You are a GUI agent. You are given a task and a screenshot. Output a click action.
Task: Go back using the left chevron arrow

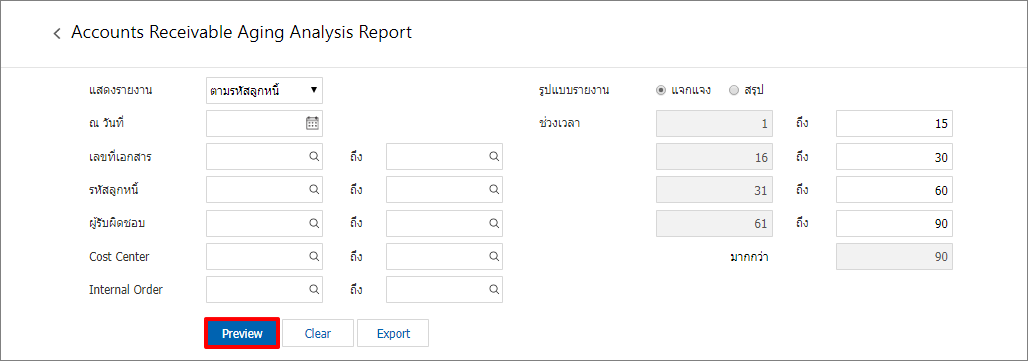(57, 33)
